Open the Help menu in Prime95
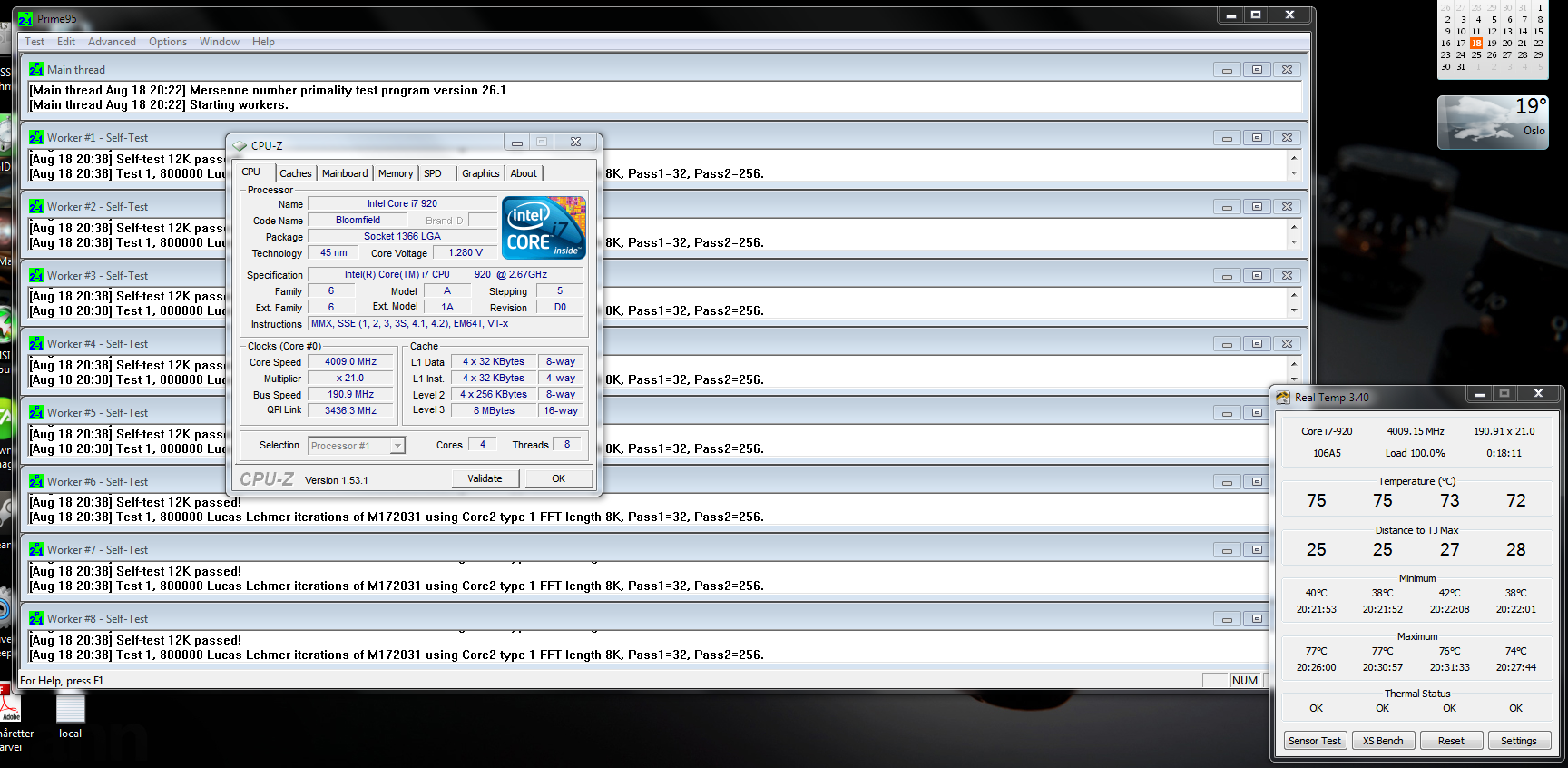Viewport: 1568px width, 768px height. (x=263, y=42)
